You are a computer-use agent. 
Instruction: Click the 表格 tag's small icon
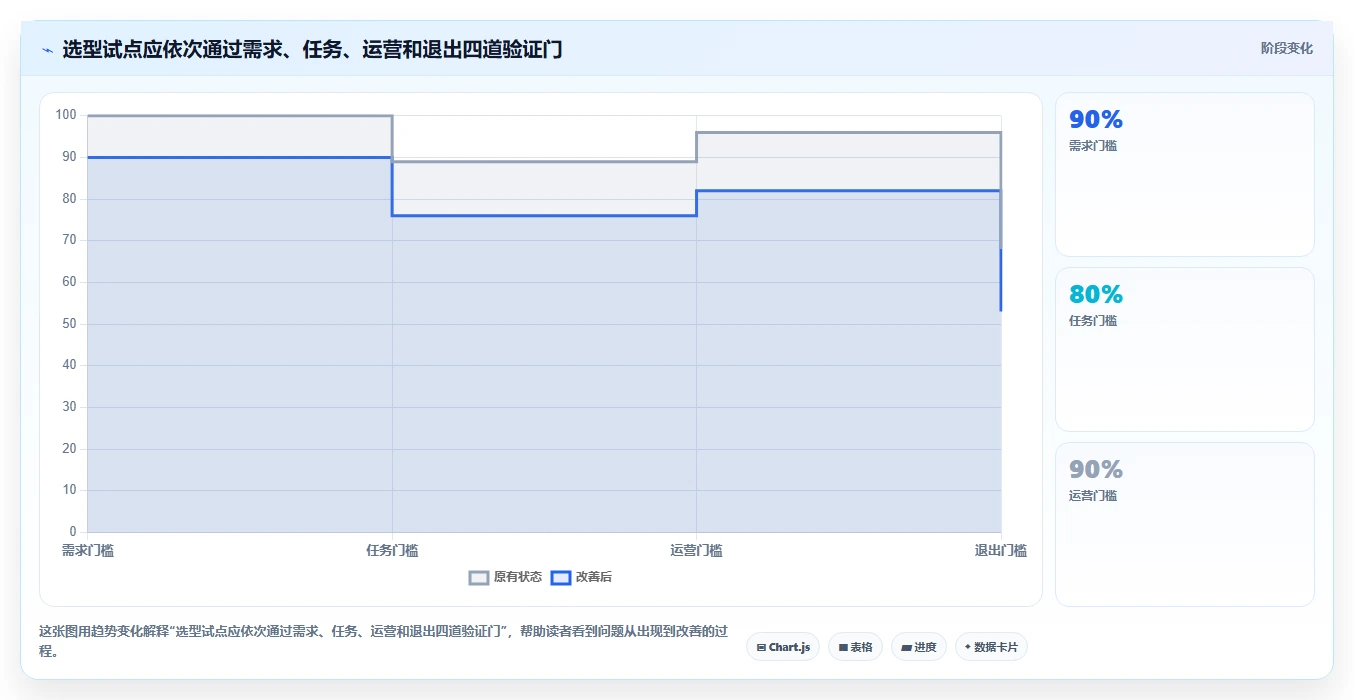843,648
